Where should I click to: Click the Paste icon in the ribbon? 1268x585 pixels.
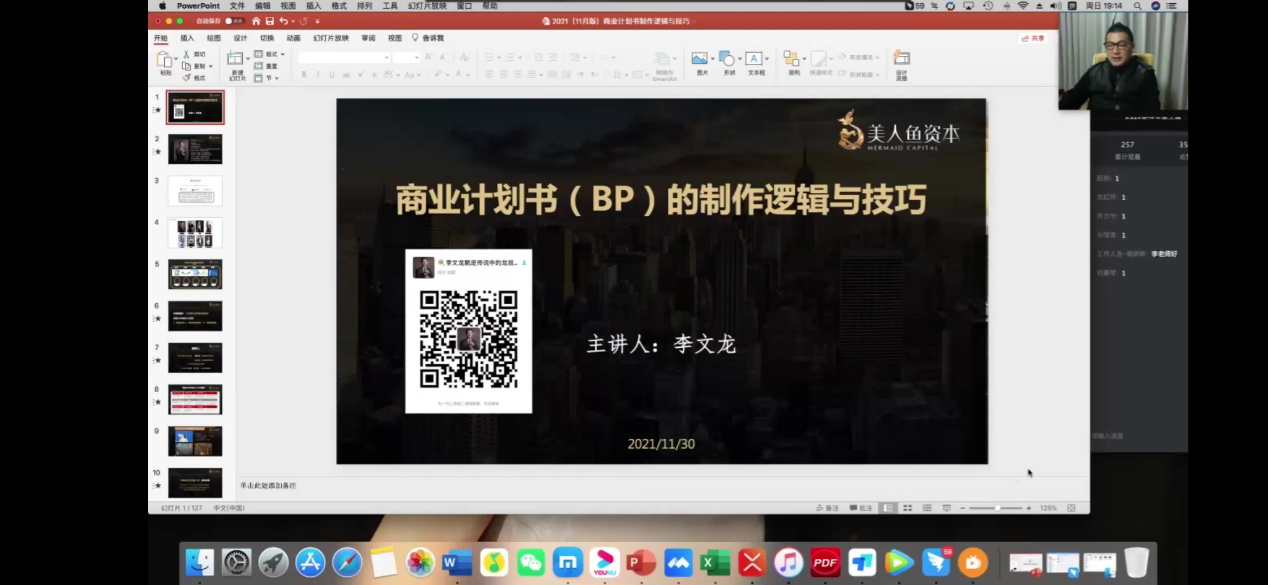point(166,60)
